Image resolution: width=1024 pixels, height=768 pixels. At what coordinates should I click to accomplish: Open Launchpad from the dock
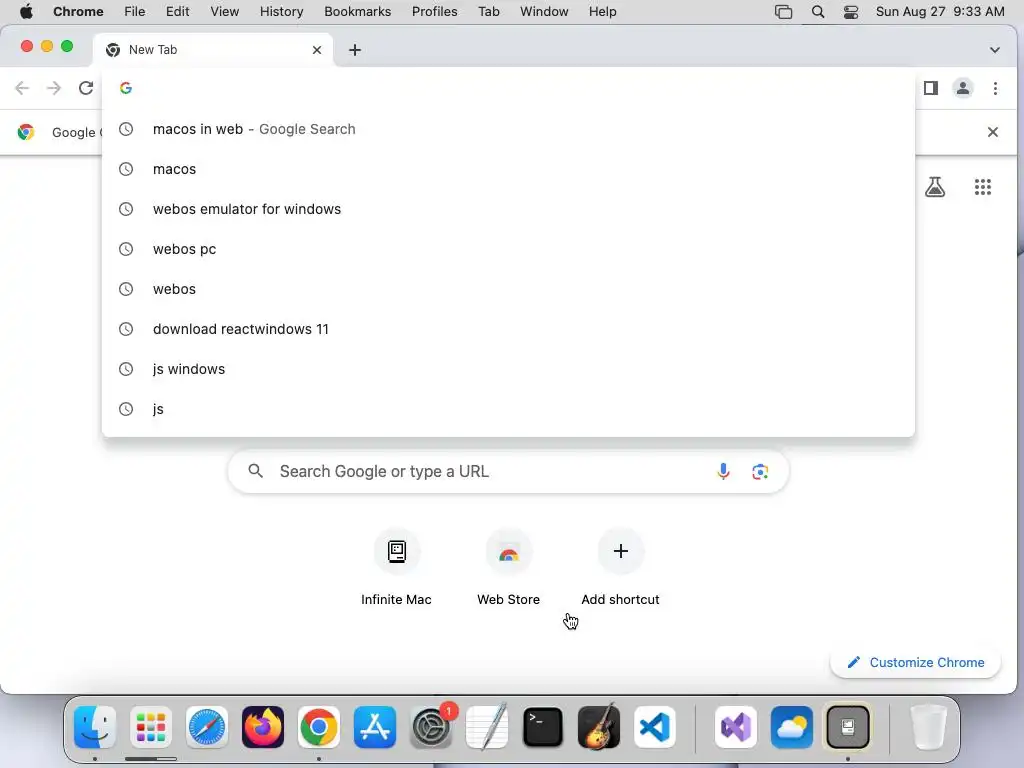click(151, 727)
